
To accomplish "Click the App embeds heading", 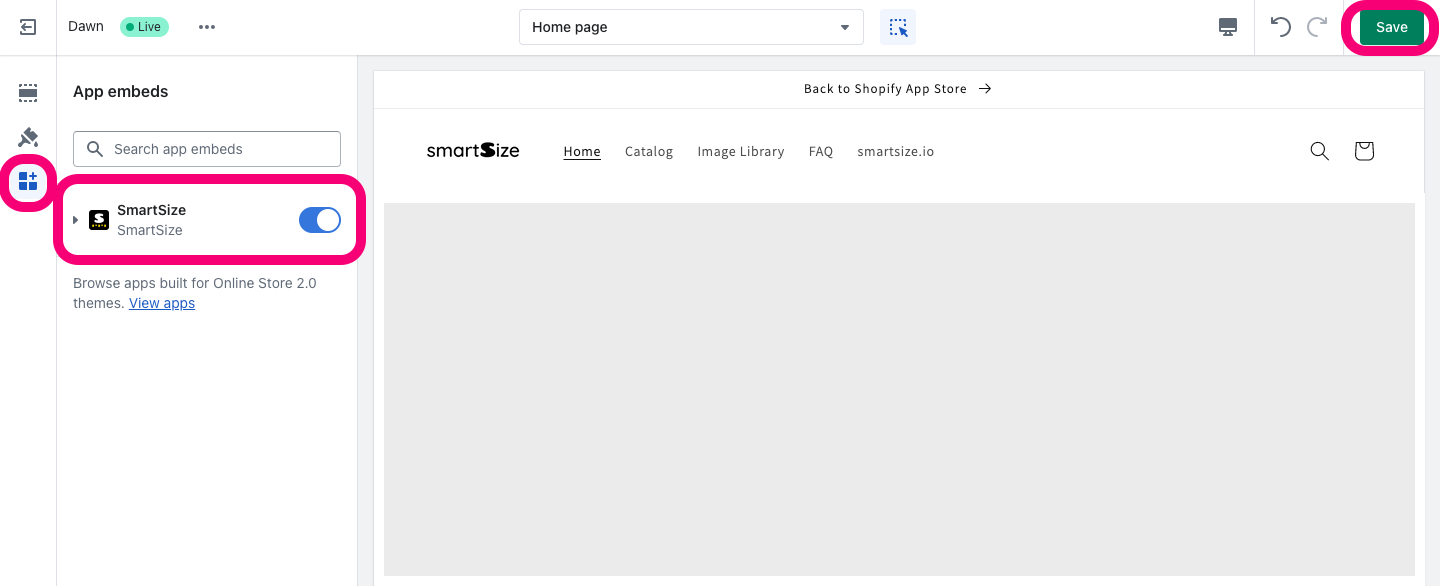I will (x=121, y=91).
